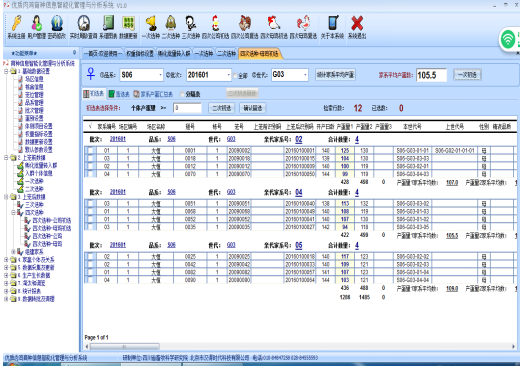The height and width of the screenshot is (369, 520).
Task: Open 用户管理 from the toolbar
Action: (x=37, y=24)
